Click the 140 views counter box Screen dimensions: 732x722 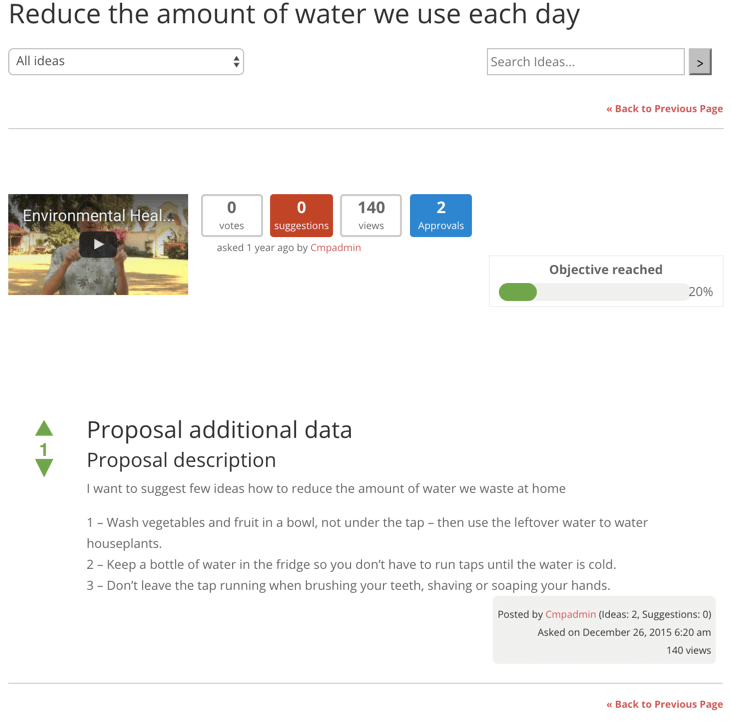pyautogui.click(x=371, y=215)
